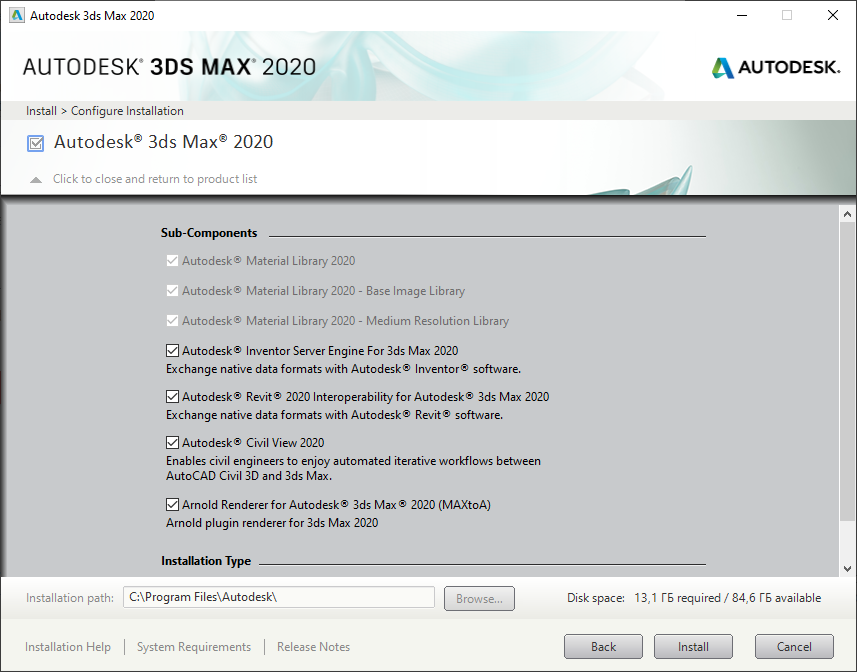Click the Autodesk logo in the header
857x672 pixels.
[x=776, y=68]
